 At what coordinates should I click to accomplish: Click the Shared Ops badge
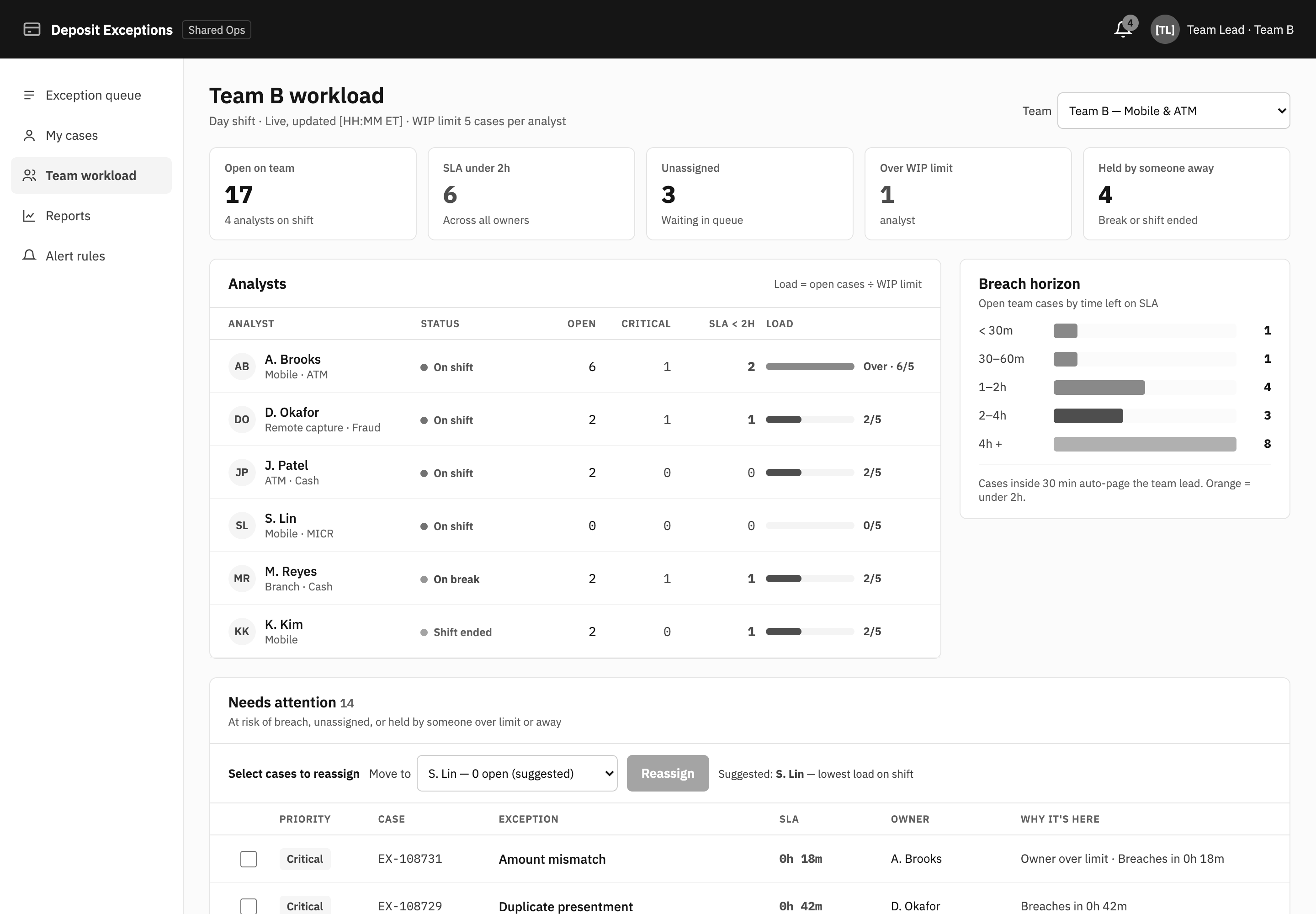217,30
